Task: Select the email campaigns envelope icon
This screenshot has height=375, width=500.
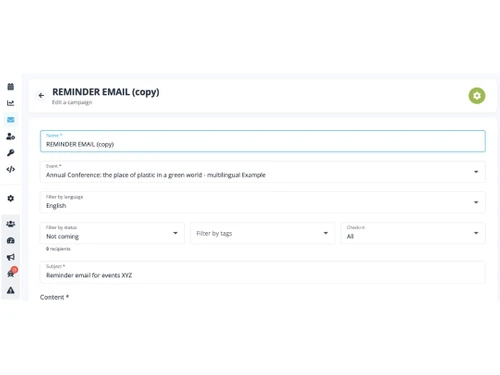Action: 11,120
